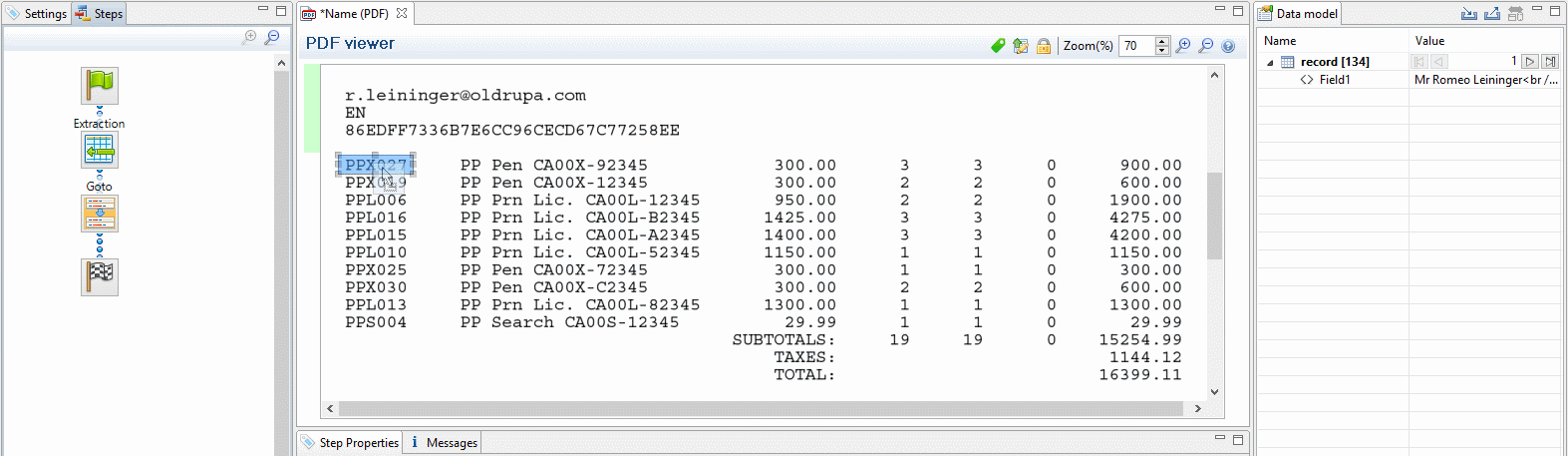The height and width of the screenshot is (456, 1568).
Task: Click the PDF viewer vertical scrollbar thumb
Action: pyautogui.click(x=1214, y=215)
